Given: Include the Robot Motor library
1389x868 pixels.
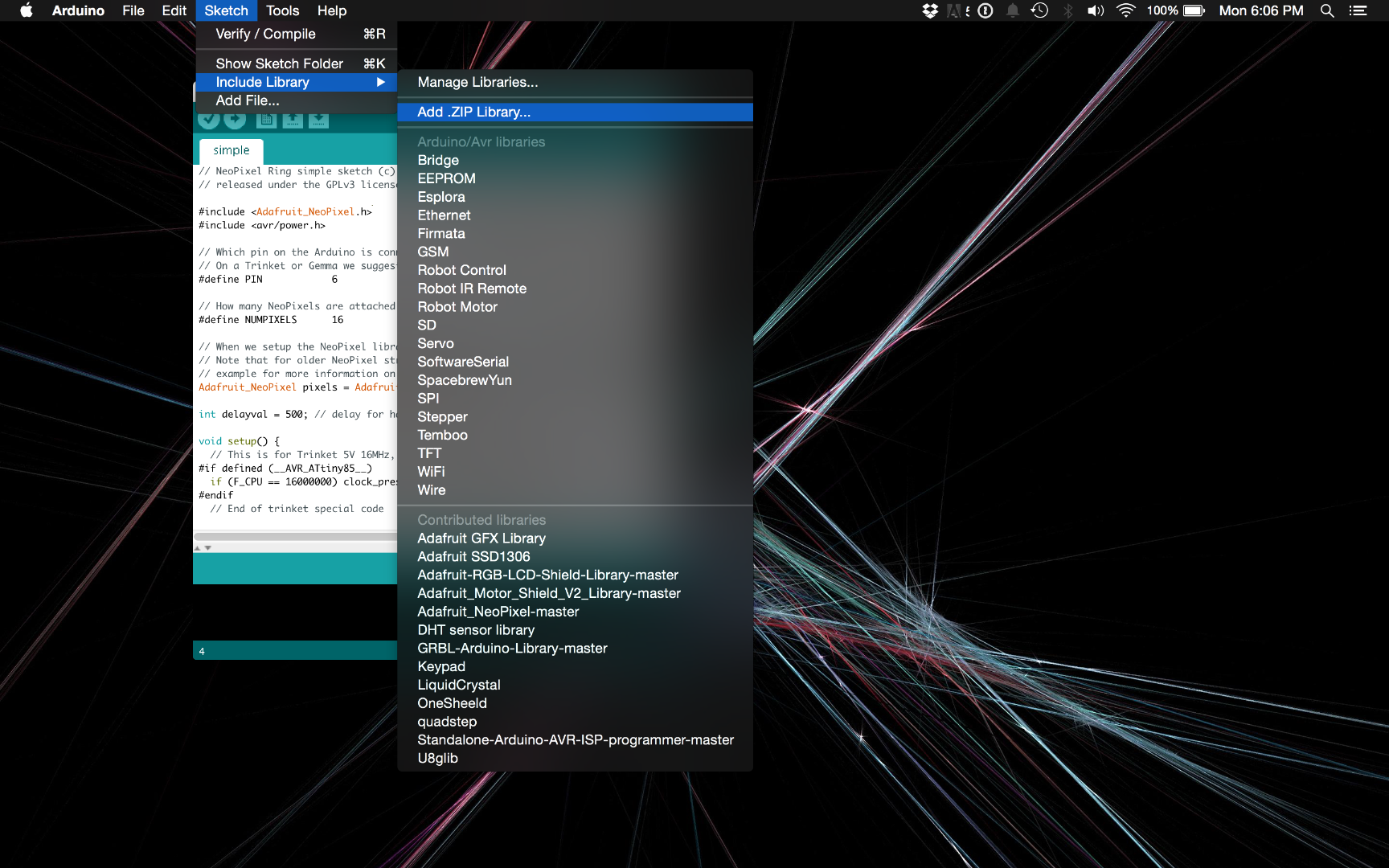Looking at the screenshot, I should [x=575, y=307].
